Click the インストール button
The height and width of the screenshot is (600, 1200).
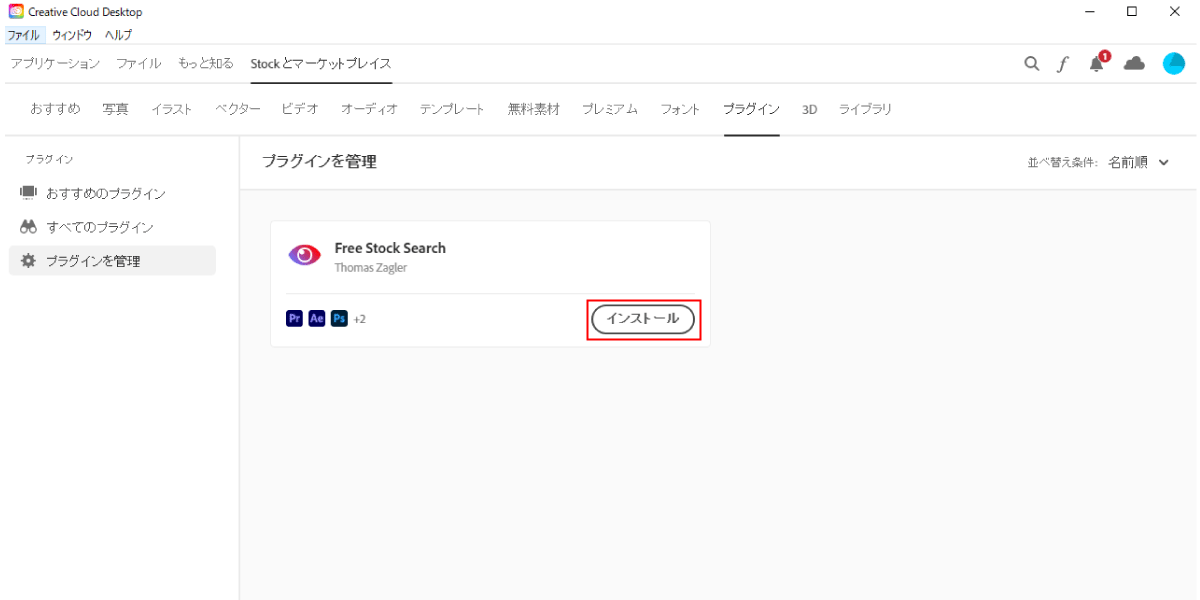643,319
